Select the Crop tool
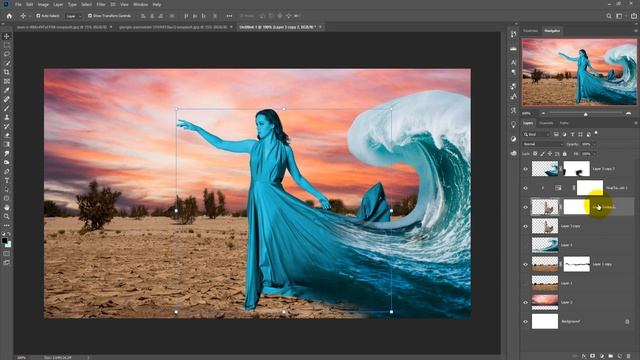The height and width of the screenshot is (360, 640). pyautogui.click(x=7, y=72)
